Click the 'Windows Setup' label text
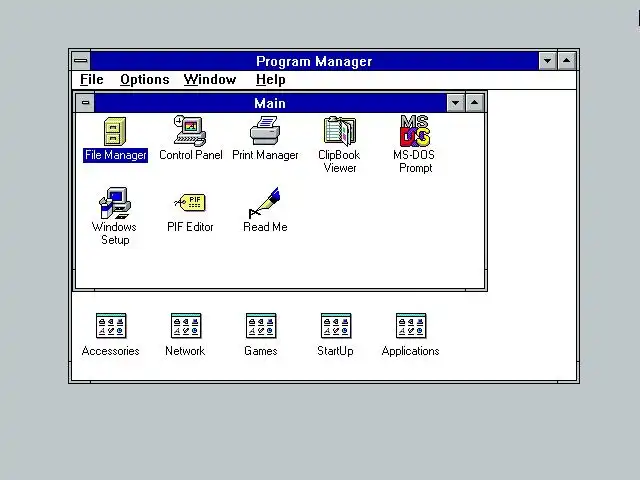Image resolution: width=640 pixels, height=480 pixels. tap(115, 233)
